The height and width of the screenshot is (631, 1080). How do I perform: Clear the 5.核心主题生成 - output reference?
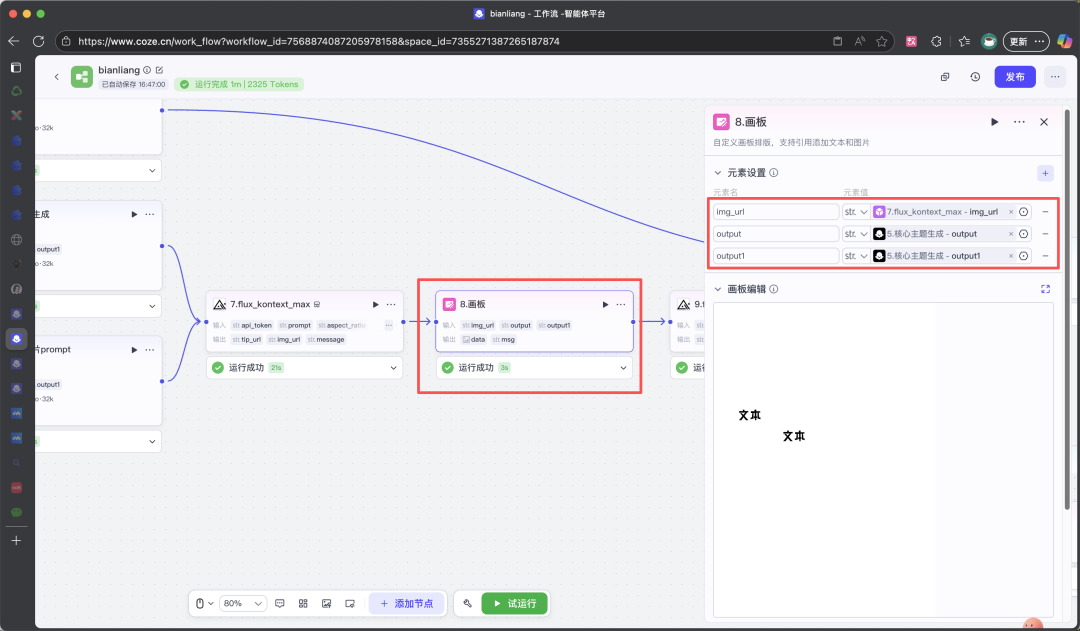1010,234
